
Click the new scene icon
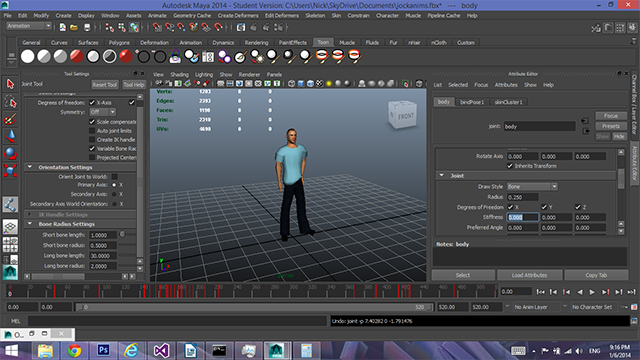[63, 27]
